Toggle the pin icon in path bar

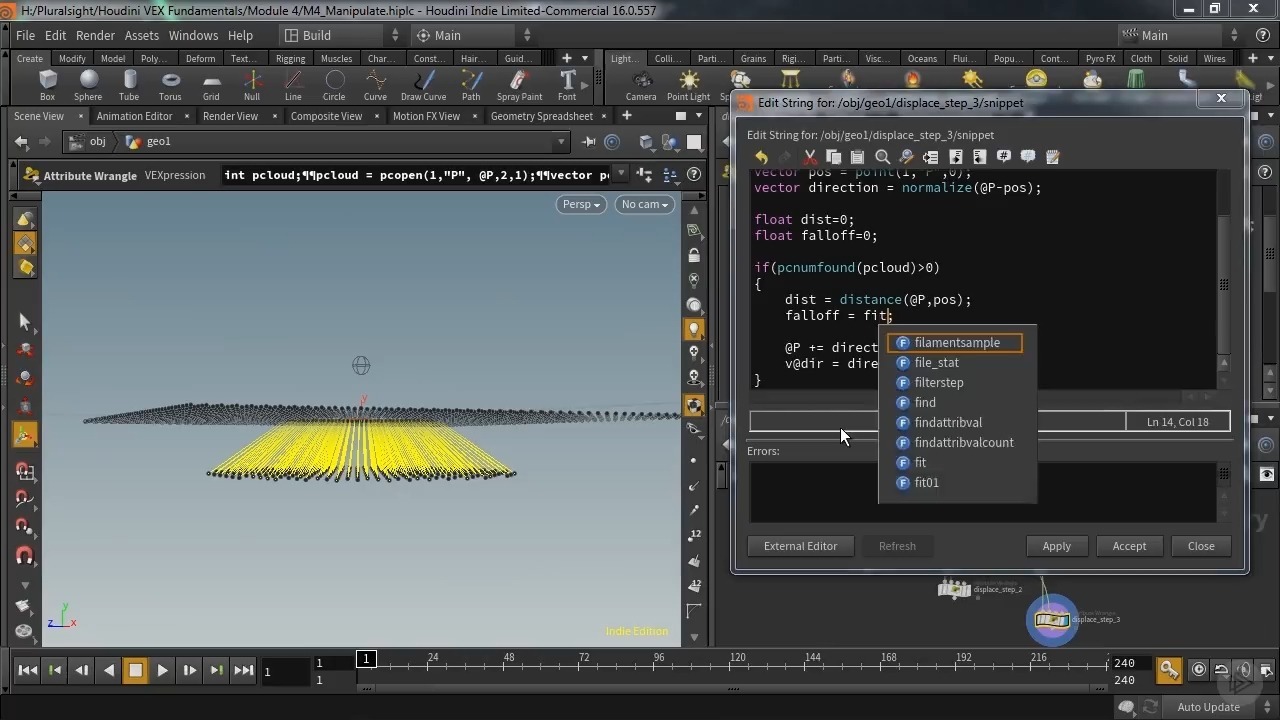tap(589, 142)
